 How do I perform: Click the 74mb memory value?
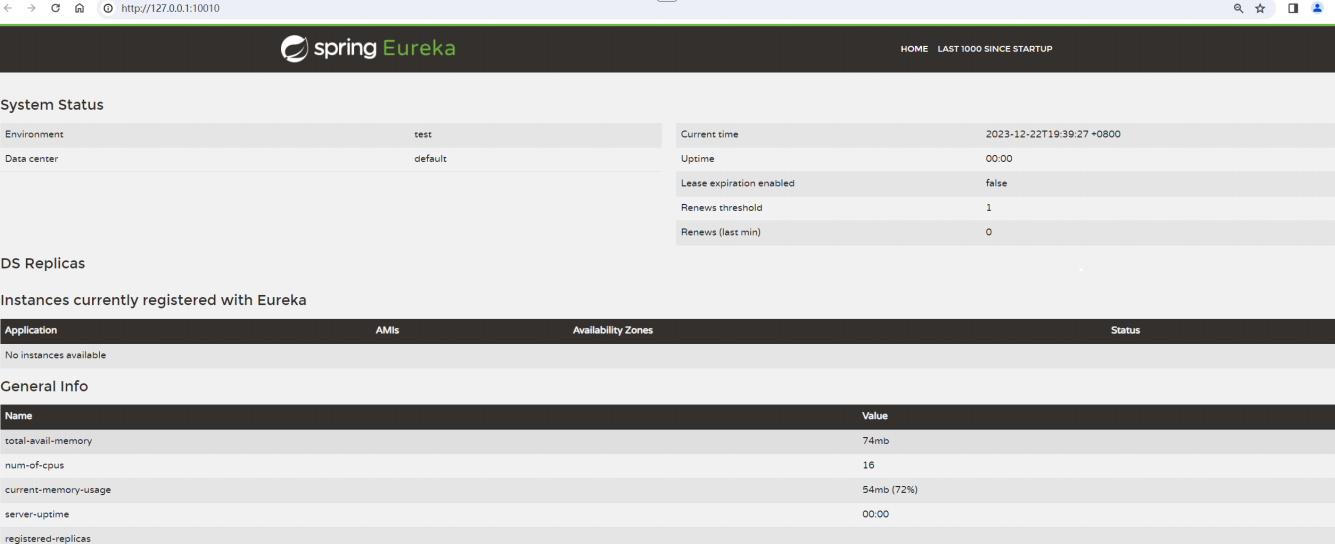875,441
